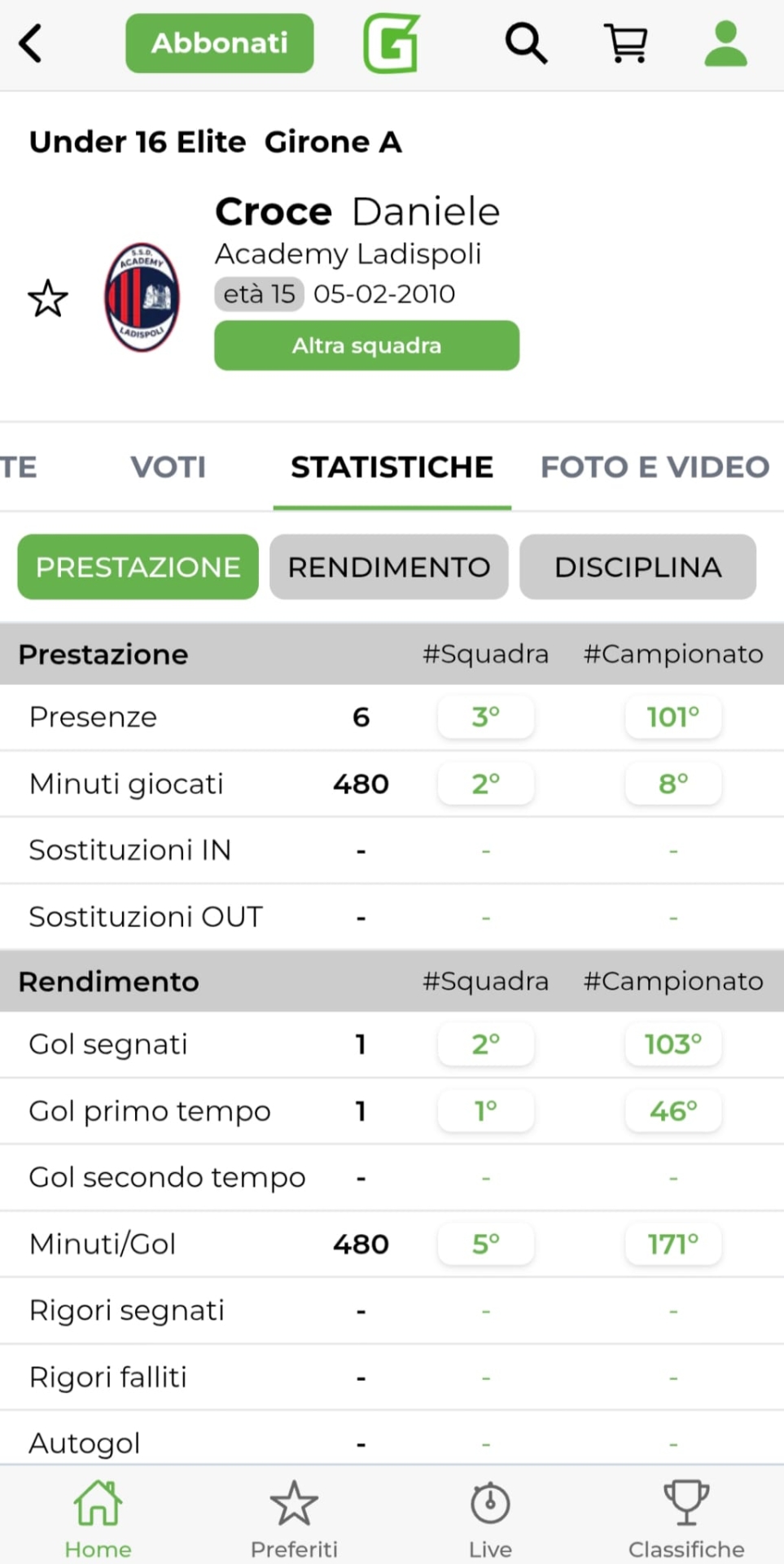Switch to the FOTO E VIDEO tab

(x=655, y=467)
